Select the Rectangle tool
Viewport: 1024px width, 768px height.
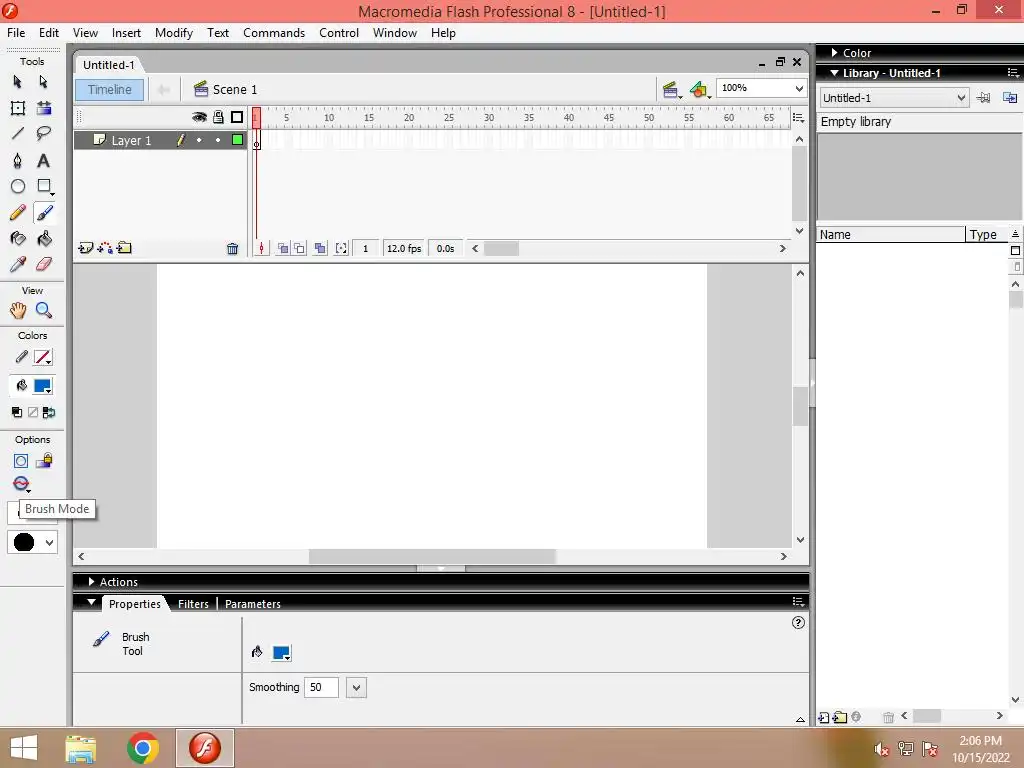tap(44, 186)
